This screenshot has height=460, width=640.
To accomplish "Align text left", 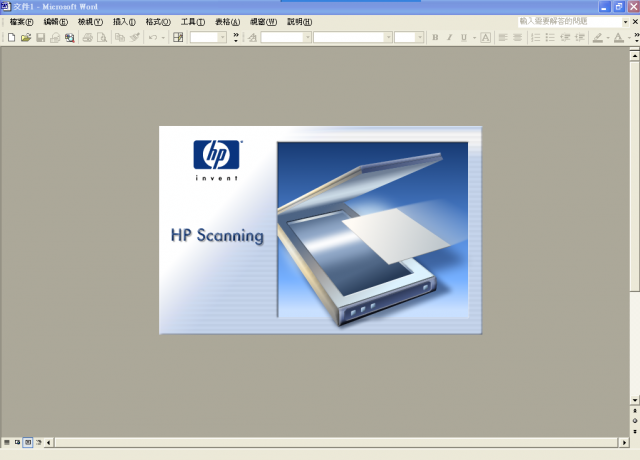I will point(503,38).
